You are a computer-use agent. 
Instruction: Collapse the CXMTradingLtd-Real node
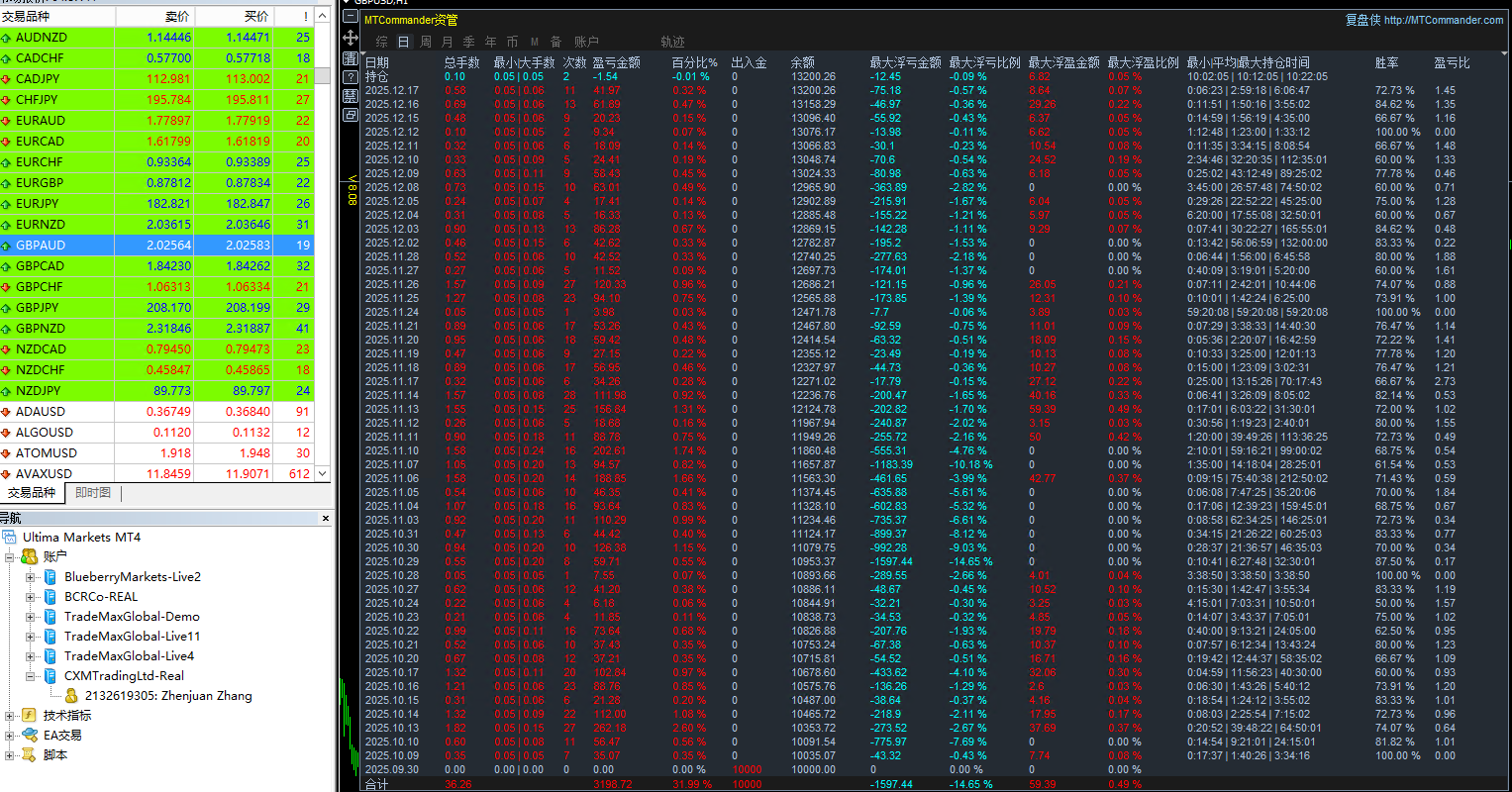tap(30, 676)
